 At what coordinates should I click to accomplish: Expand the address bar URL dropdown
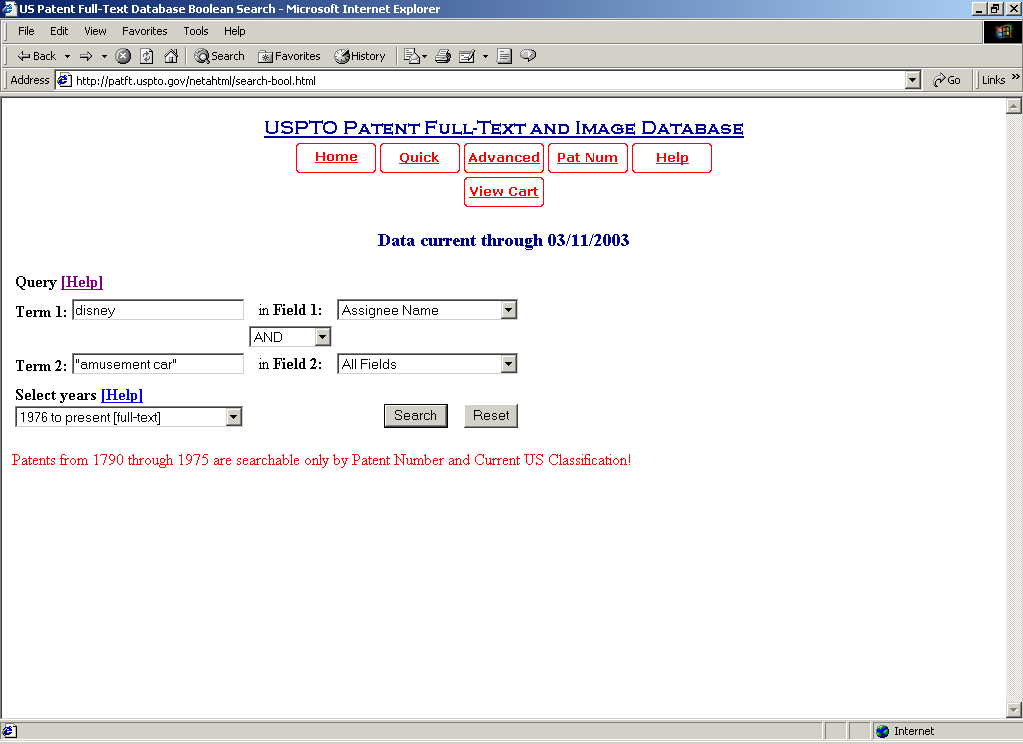point(913,80)
